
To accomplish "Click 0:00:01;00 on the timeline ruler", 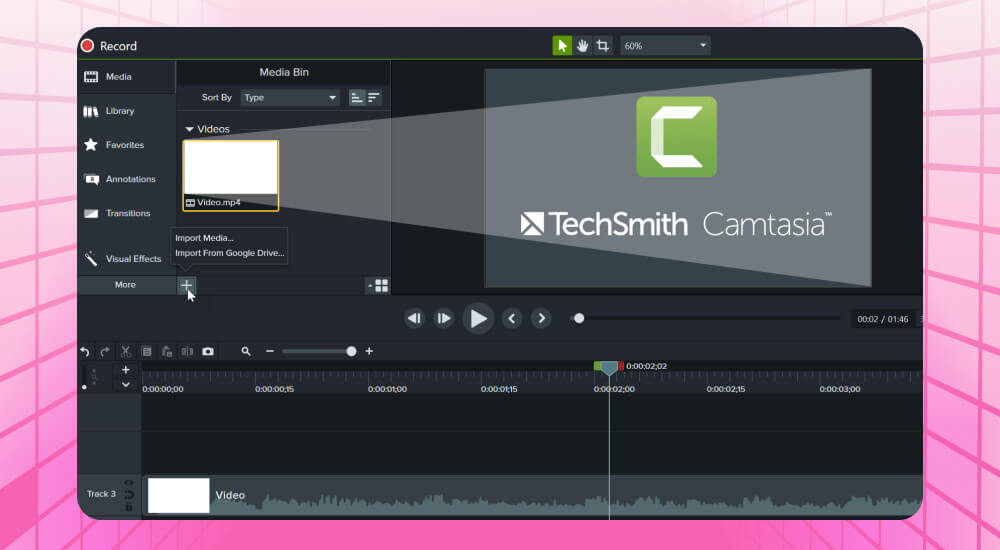I will click(x=387, y=389).
